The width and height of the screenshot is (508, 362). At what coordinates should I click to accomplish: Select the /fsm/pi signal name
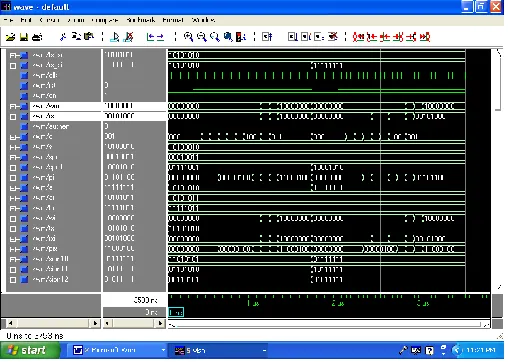(x=43, y=177)
